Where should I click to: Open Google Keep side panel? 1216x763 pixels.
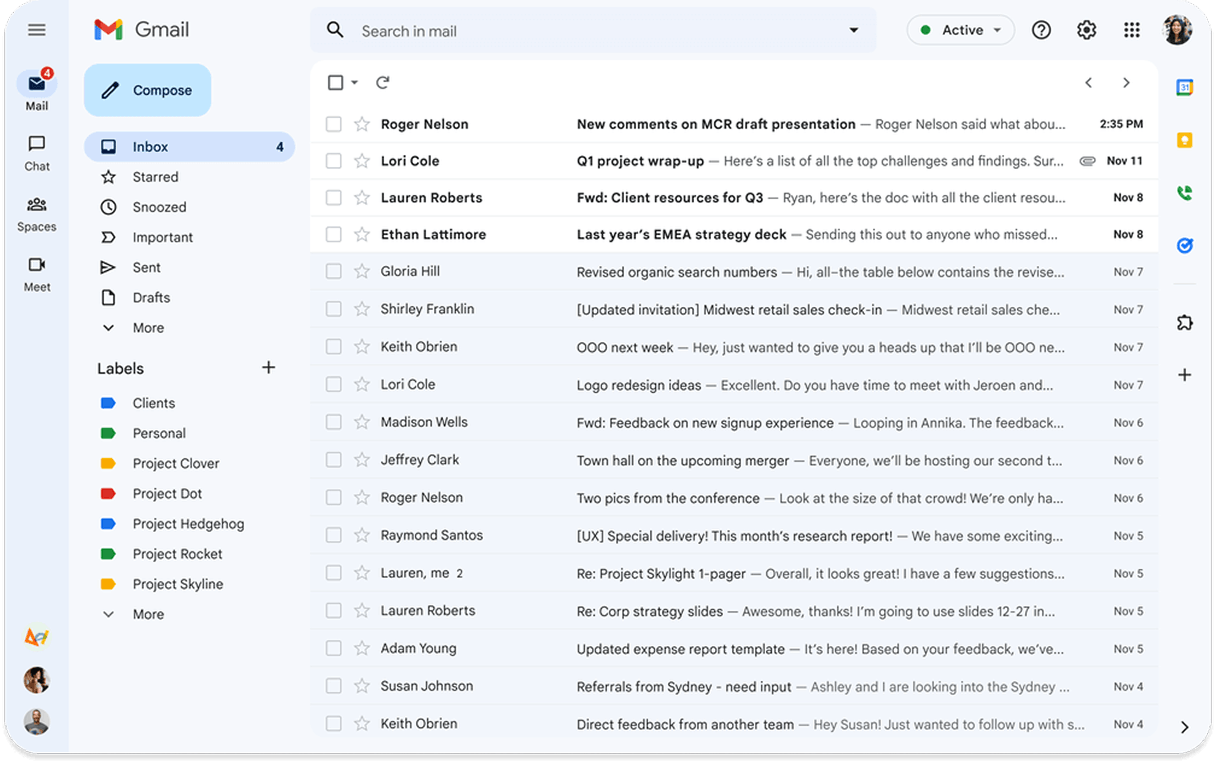[x=1185, y=140]
